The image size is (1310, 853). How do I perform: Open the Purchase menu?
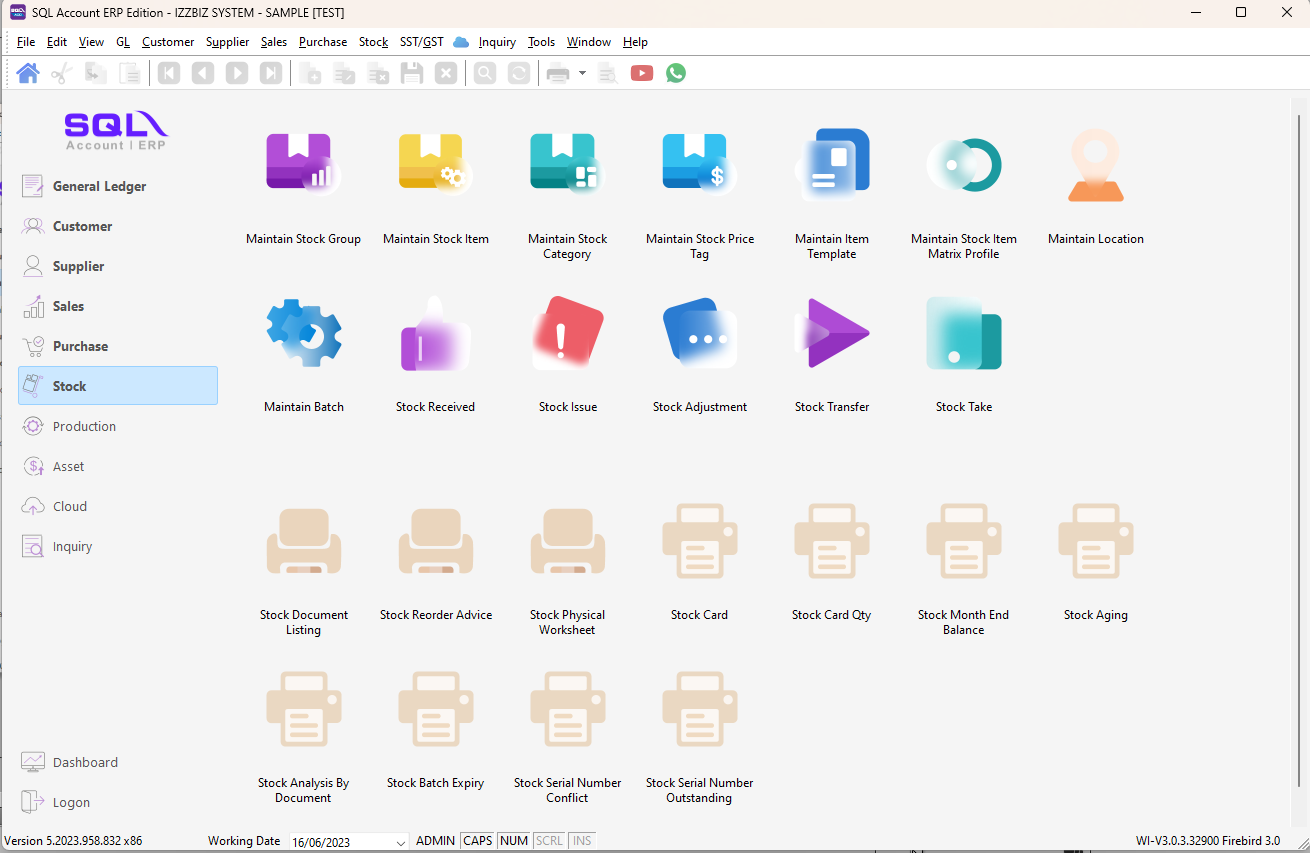point(323,42)
